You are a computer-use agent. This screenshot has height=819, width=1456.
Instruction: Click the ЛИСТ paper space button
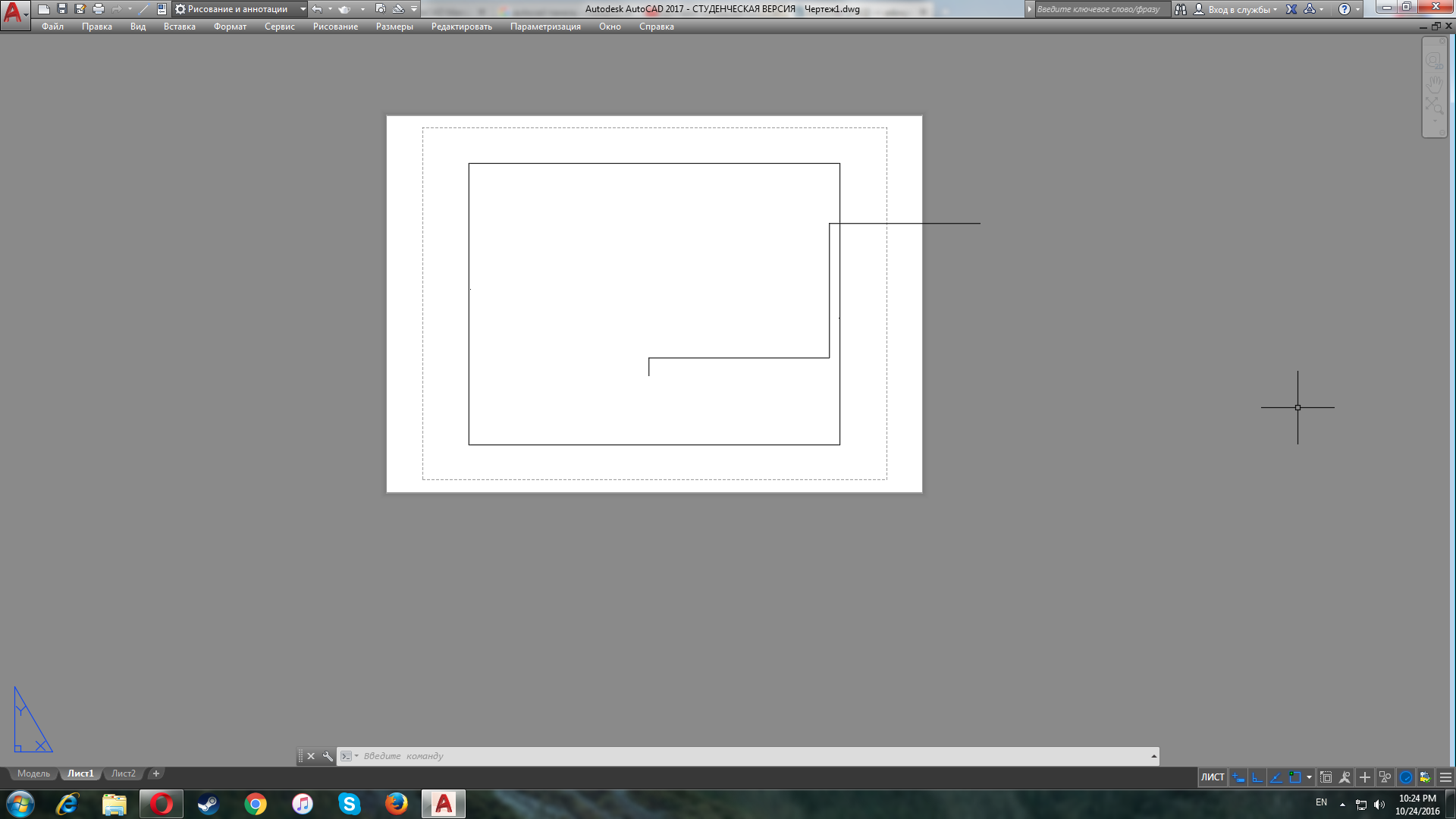pos(1212,777)
